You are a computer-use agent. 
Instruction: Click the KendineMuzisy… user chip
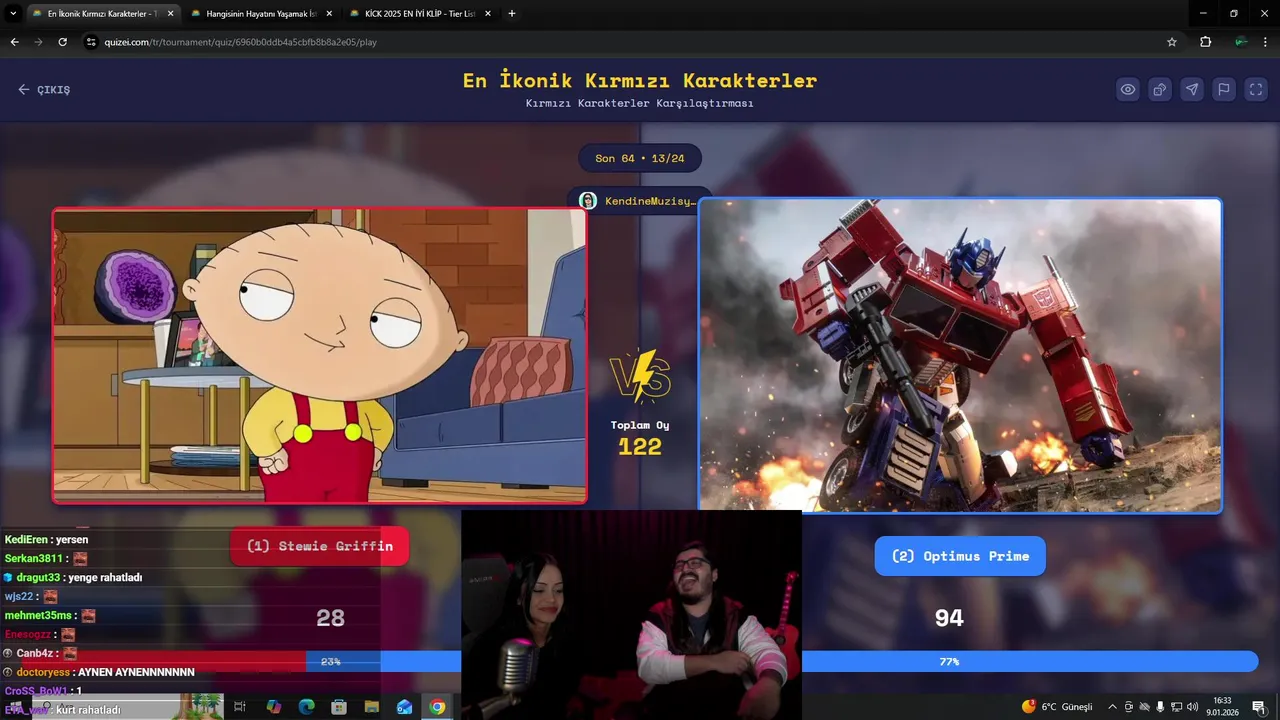coord(639,201)
